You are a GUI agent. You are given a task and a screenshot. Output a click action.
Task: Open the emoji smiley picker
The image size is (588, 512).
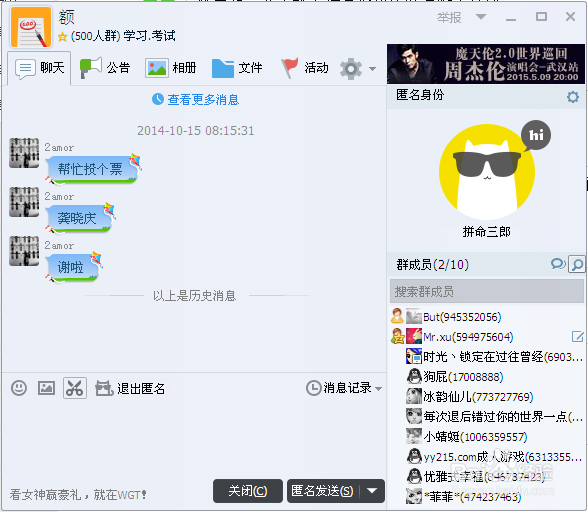[19, 388]
